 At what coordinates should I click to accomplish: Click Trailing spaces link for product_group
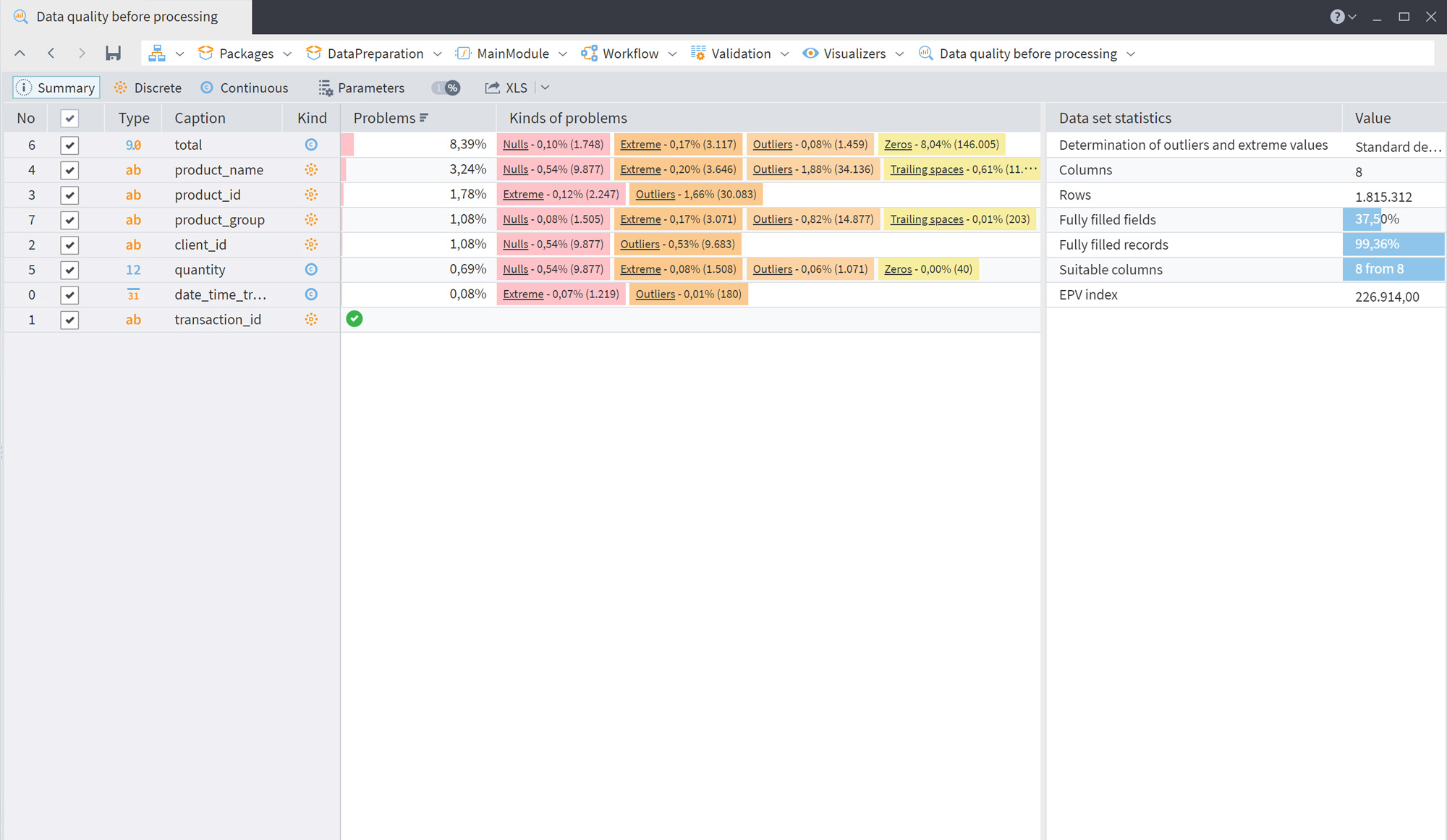(x=926, y=219)
